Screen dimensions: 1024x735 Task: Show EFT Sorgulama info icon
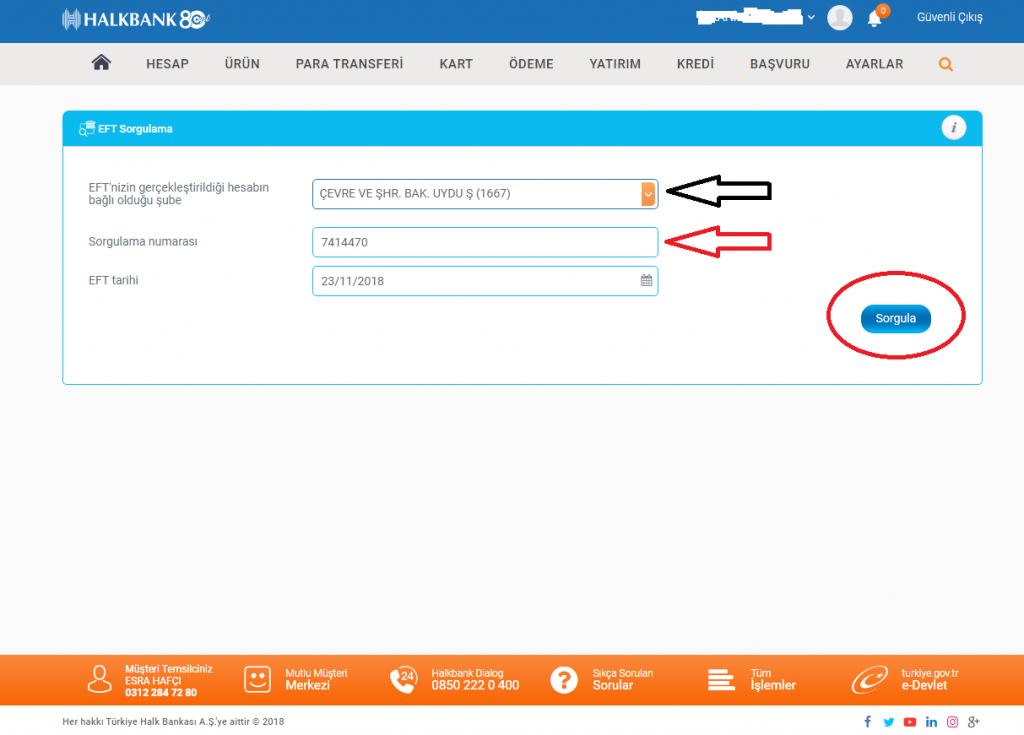pyautogui.click(x=953, y=127)
